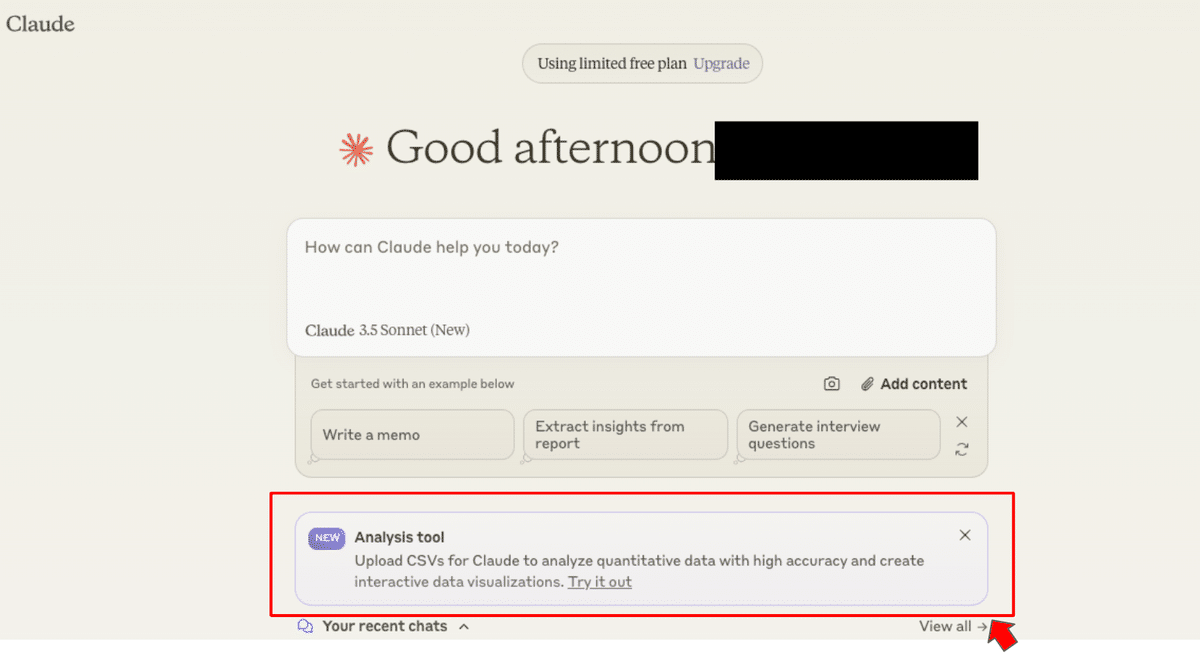Image resolution: width=1200 pixels, height=659 pixels.
Task: Open the Upgrade link
Action: (x=722, y=63)
